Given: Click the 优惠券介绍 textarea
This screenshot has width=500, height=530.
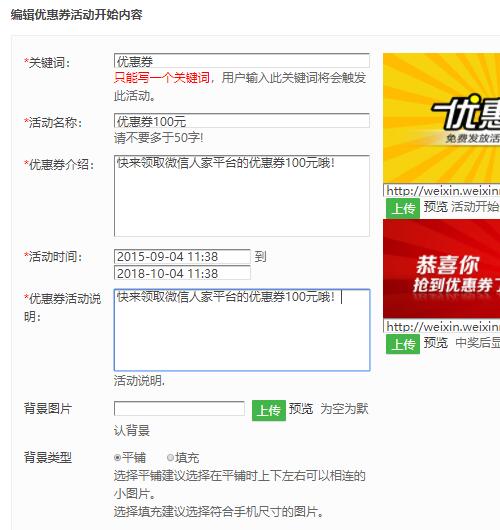Looking at the screenshot, I should pyautogui.click(x=242, y=196).
